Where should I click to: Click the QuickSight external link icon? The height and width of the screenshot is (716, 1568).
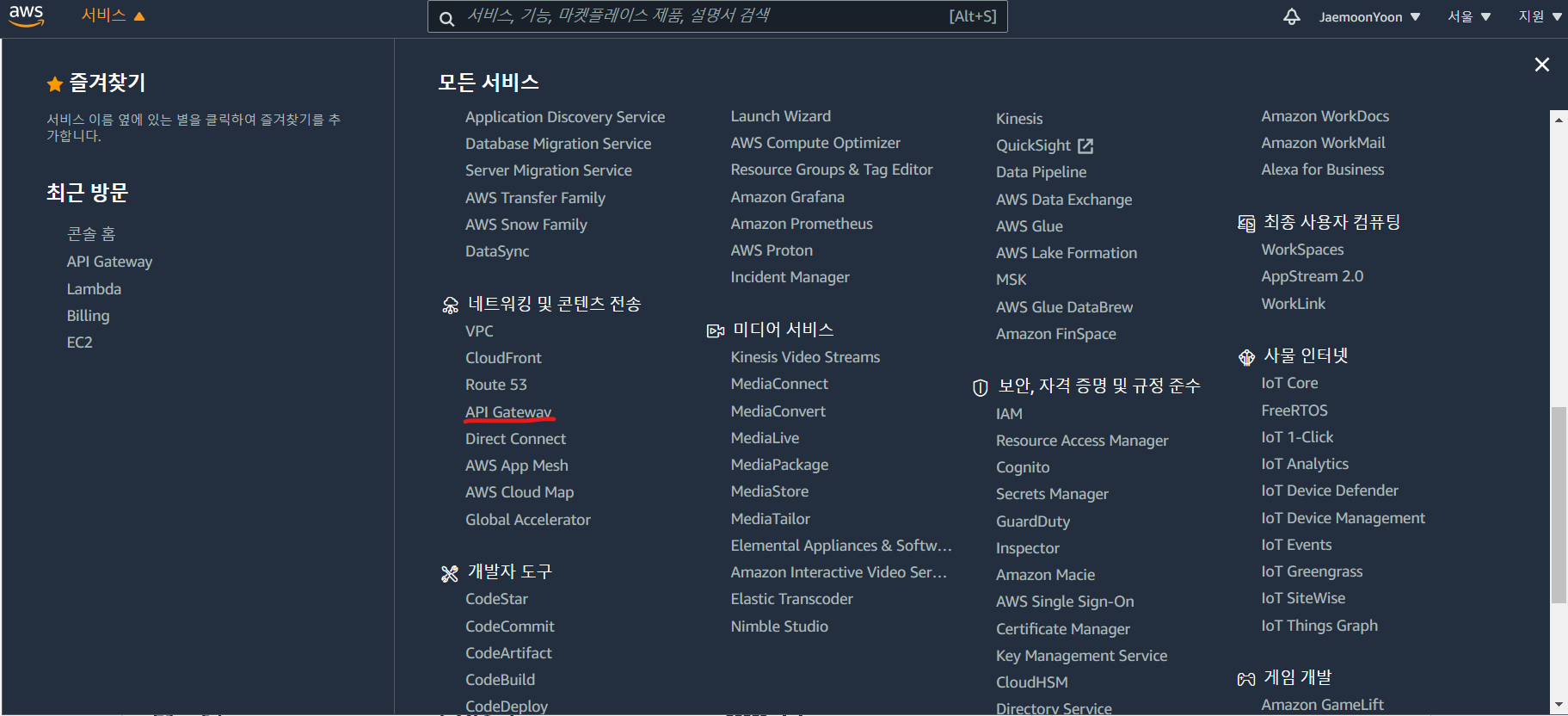pos(1085,146)
